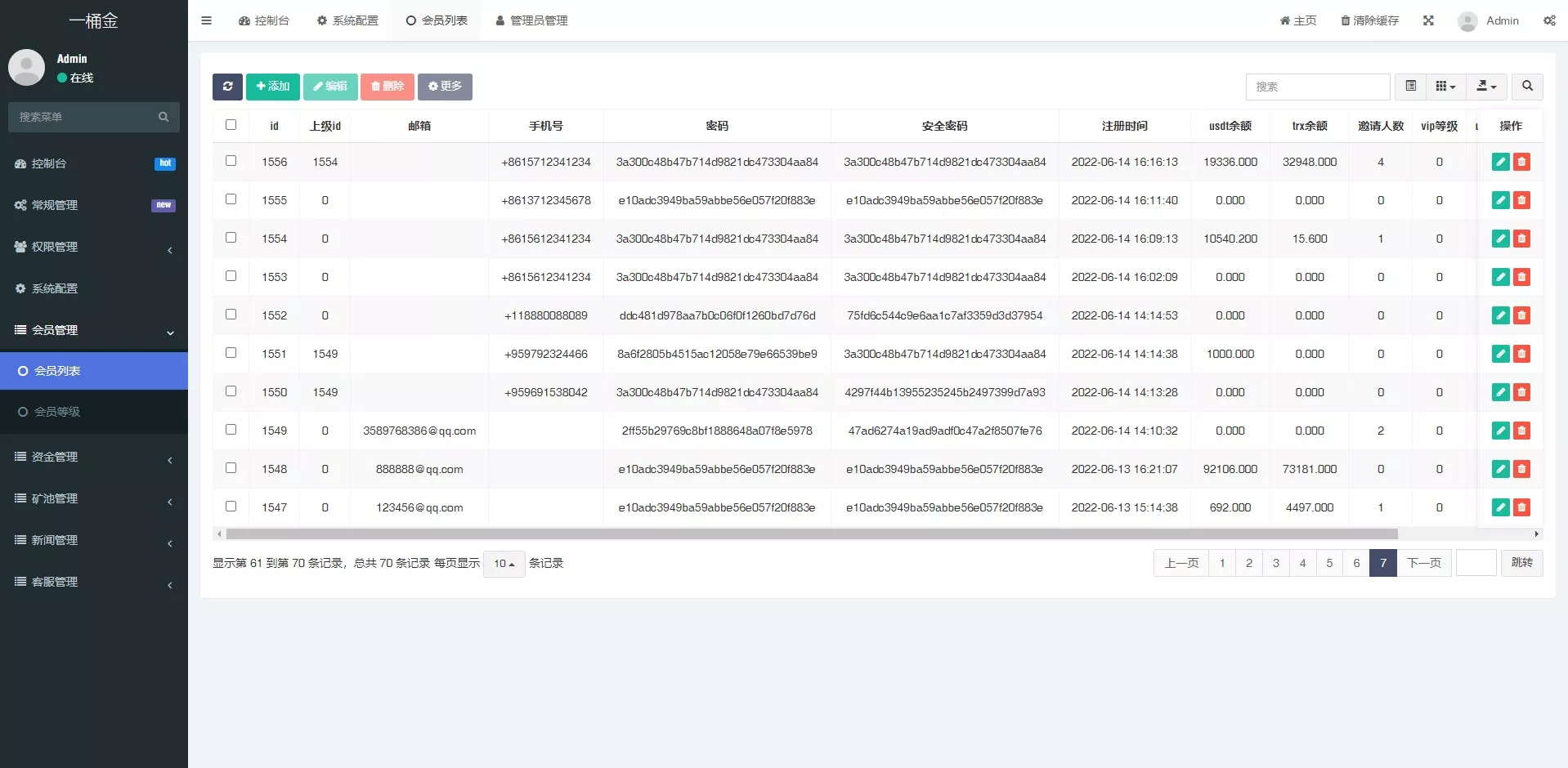This screenshot has height=768, width=1568.
Task: Click the table search input field
Action: [x=1317, y=87]
